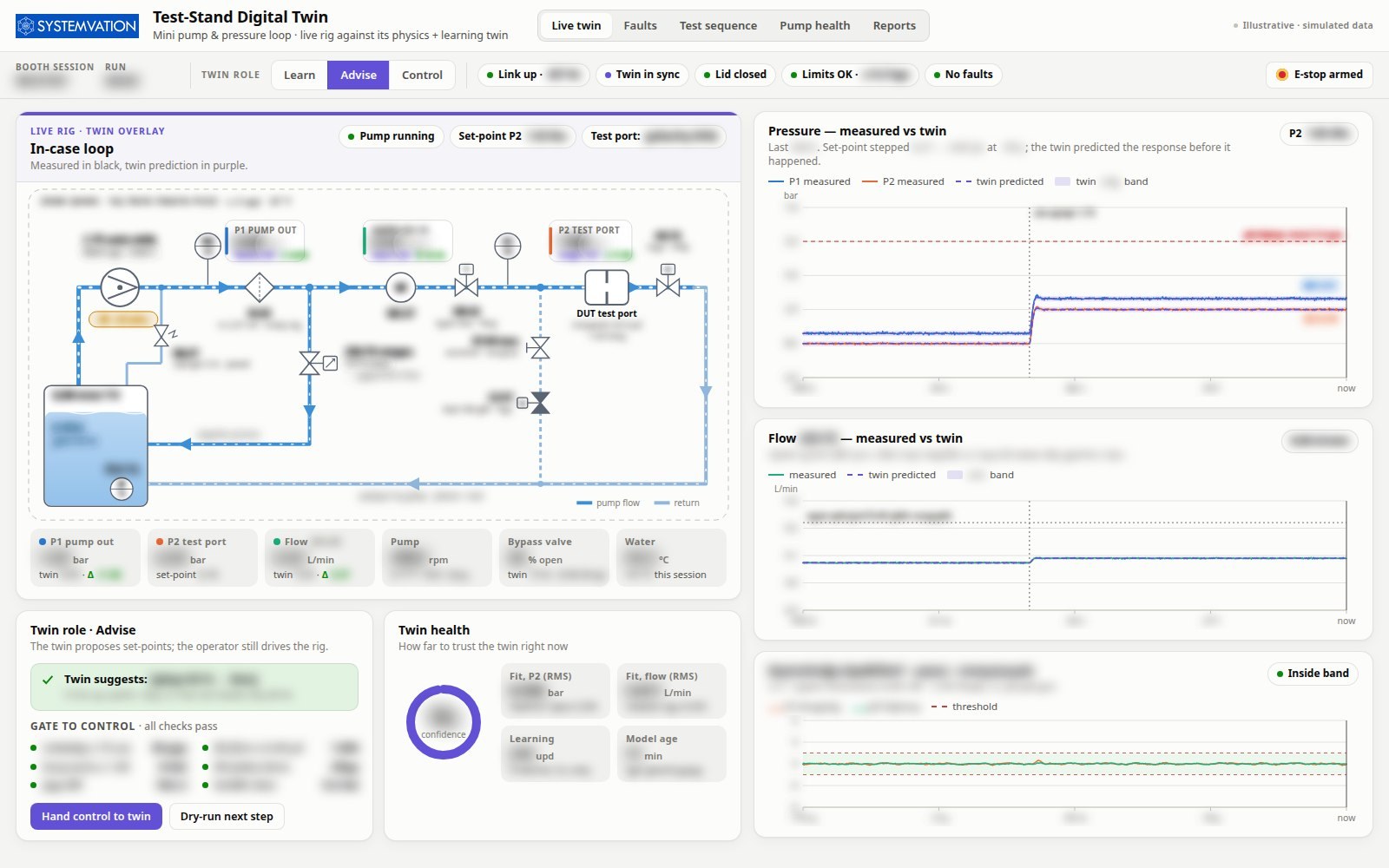Click actuated valve right of DUT test port
This screenshot has height=868, width=1389.
pos(668,281)
